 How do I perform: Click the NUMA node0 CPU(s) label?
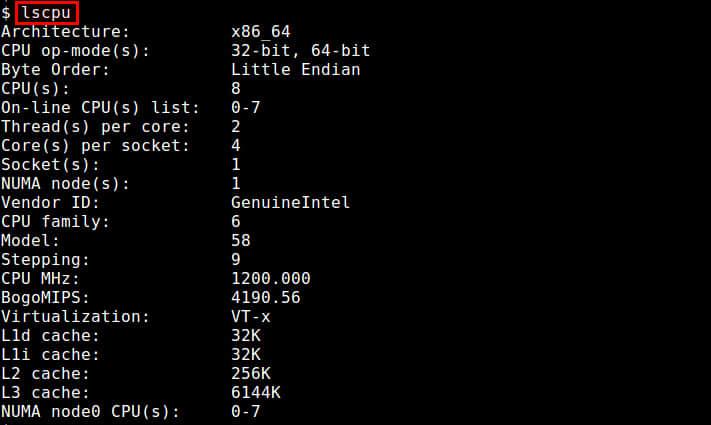tap(90, 411)
